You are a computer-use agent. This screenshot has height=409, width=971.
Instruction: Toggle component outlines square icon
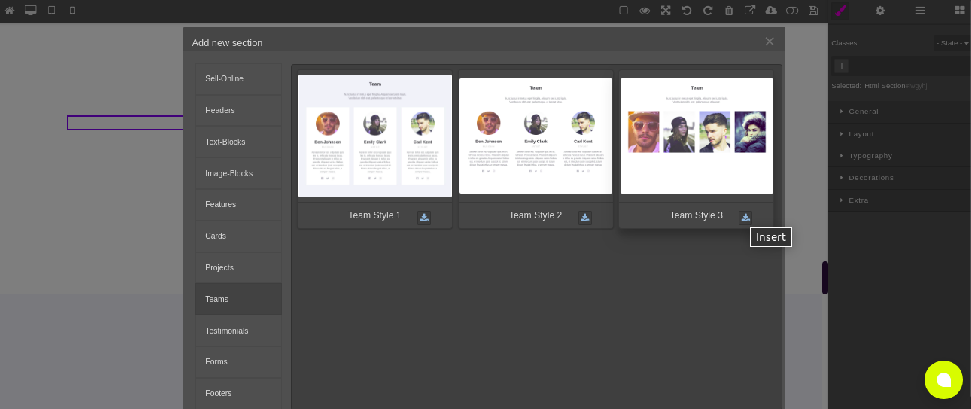[x=624, y=11]
